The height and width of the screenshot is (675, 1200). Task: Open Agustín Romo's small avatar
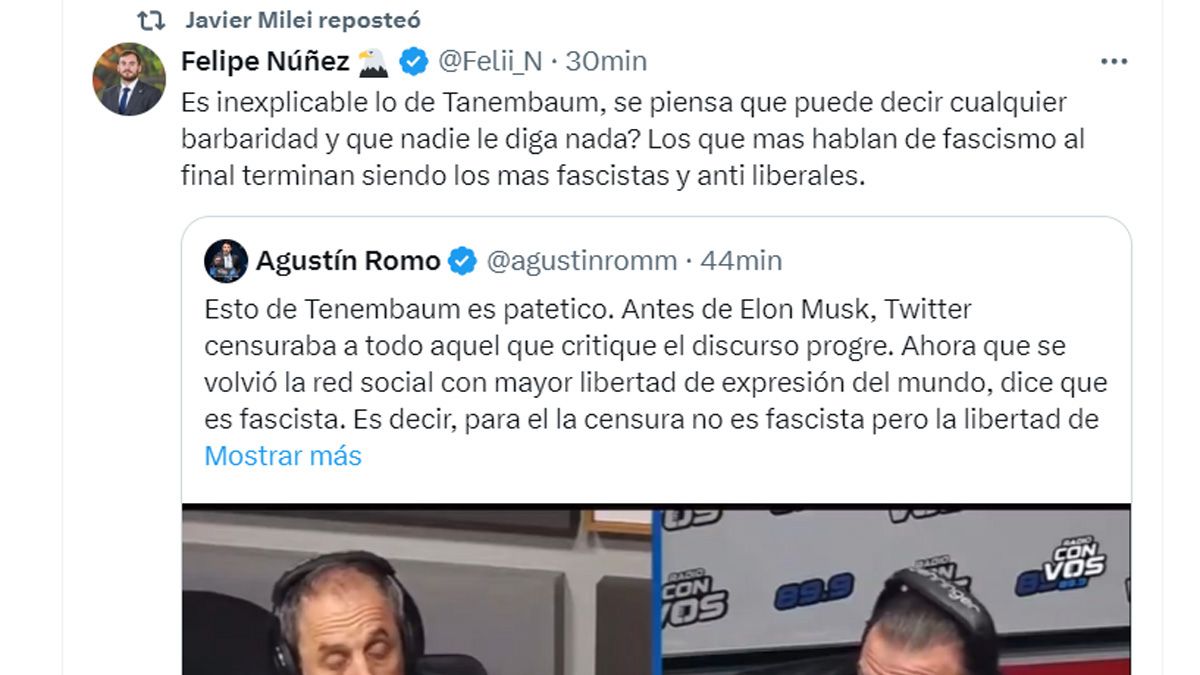click(x=226, y=261)
